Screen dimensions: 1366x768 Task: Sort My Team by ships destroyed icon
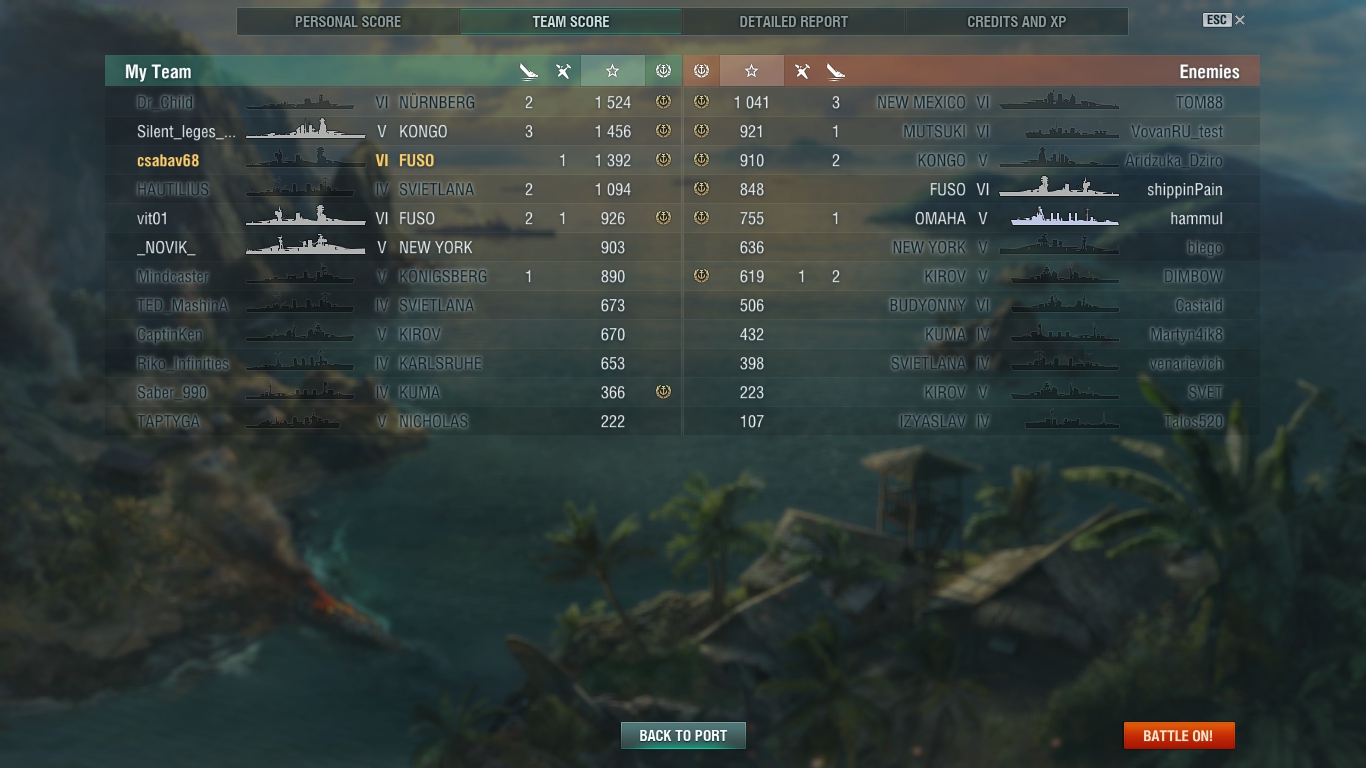529,71
